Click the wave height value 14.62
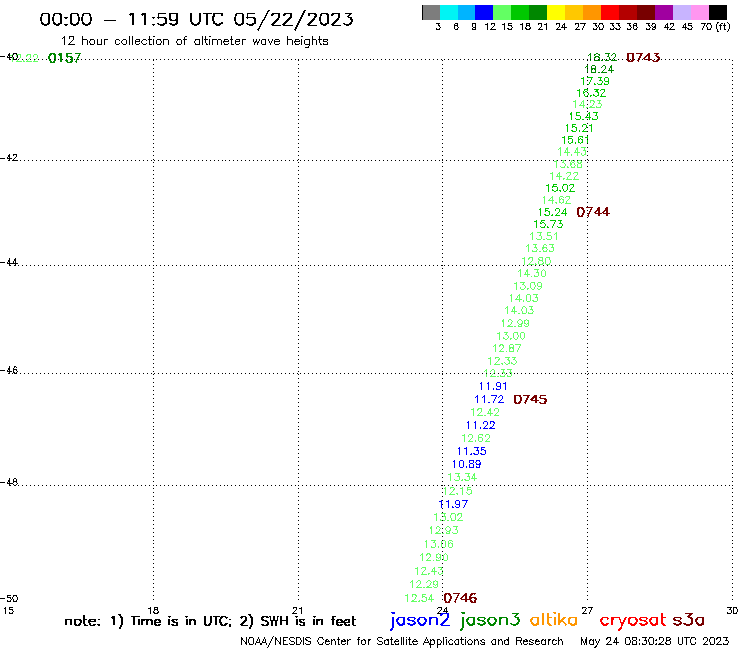This screenshot has height=650, width=740. 556,200
